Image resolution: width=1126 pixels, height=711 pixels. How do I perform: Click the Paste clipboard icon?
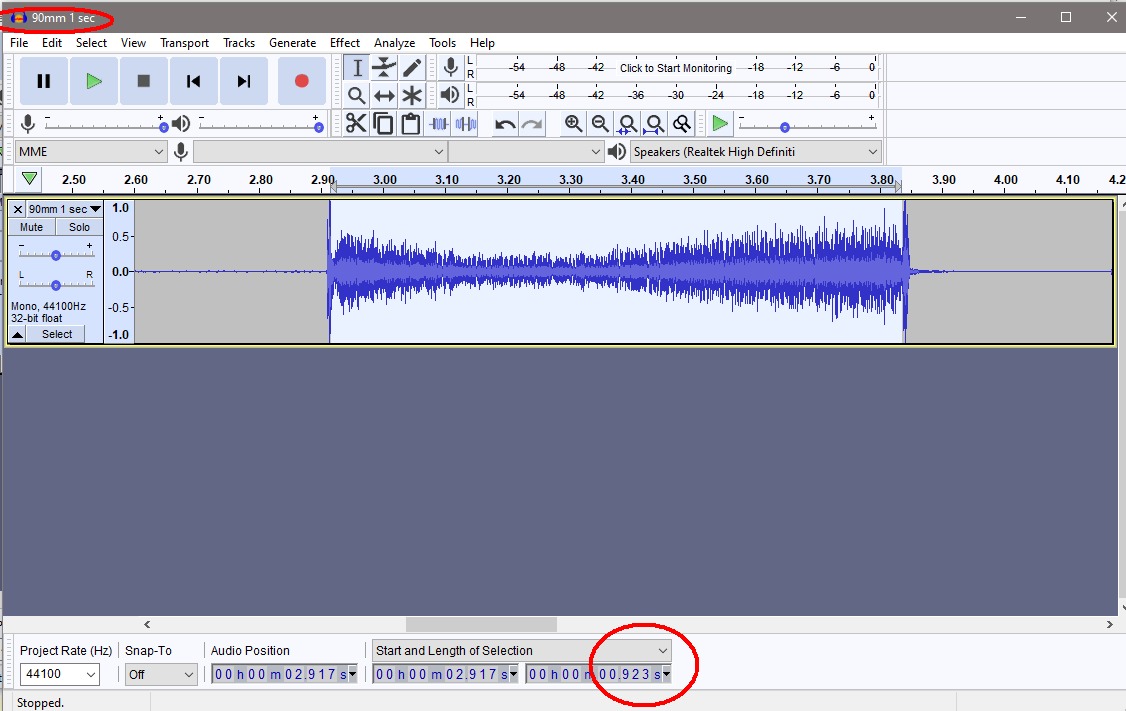(x=411, y=124)
